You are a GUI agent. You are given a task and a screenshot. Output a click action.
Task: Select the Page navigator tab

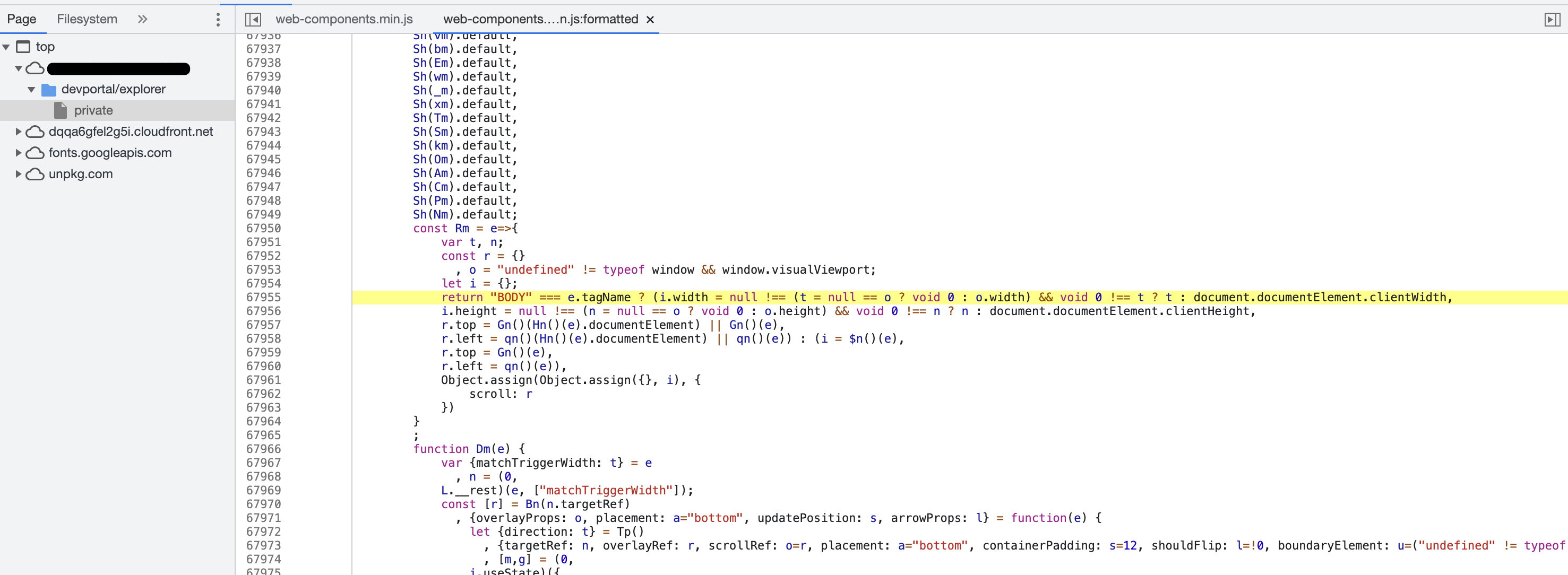point(22,20)
